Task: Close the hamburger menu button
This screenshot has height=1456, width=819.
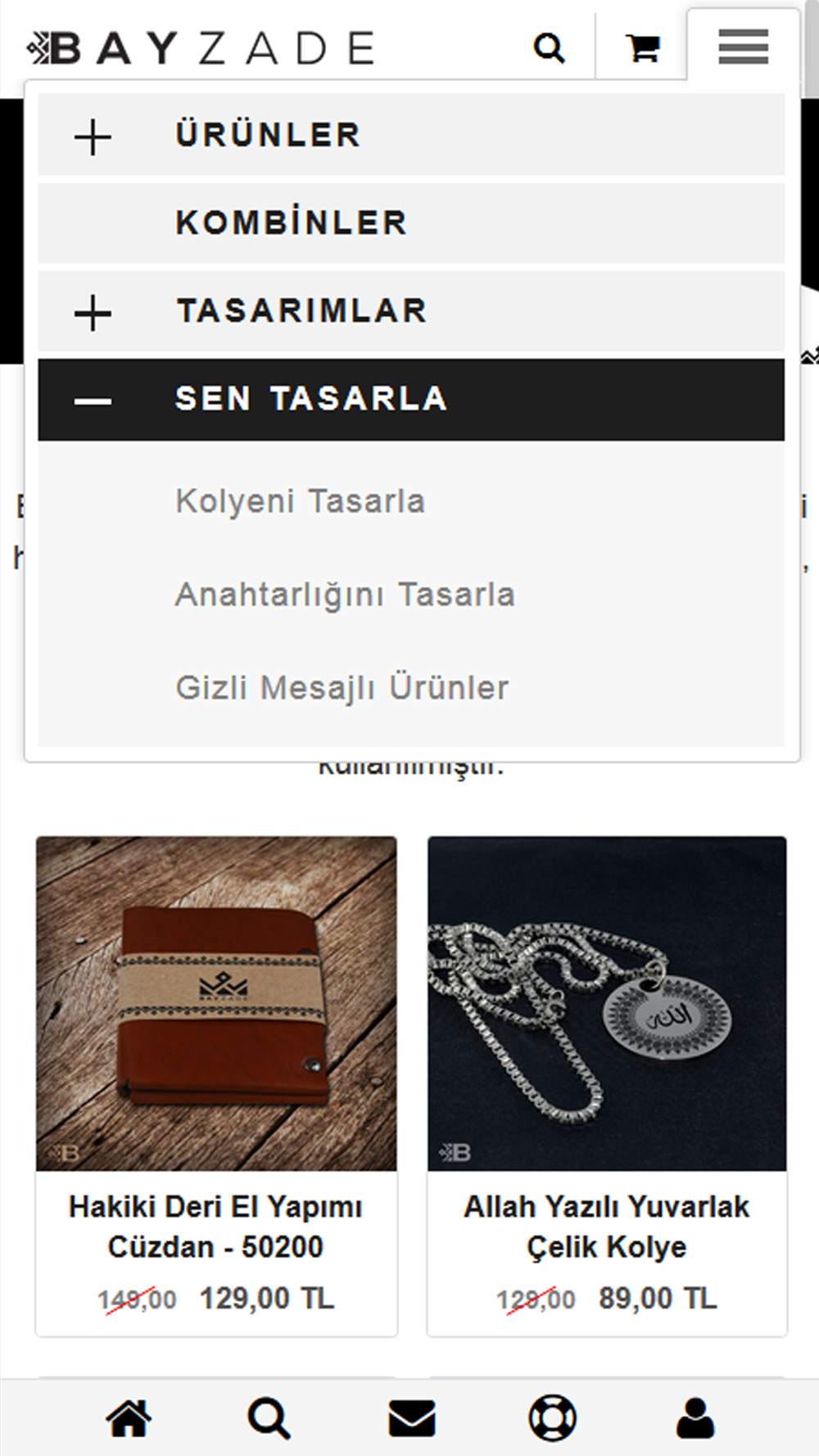Action: tap(743, 46)
